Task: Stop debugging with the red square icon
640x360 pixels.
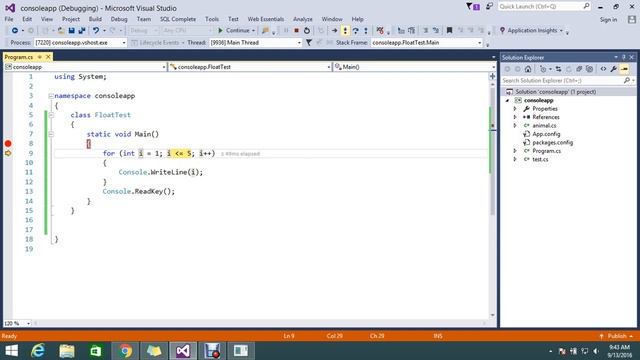Action: [296, 31]
